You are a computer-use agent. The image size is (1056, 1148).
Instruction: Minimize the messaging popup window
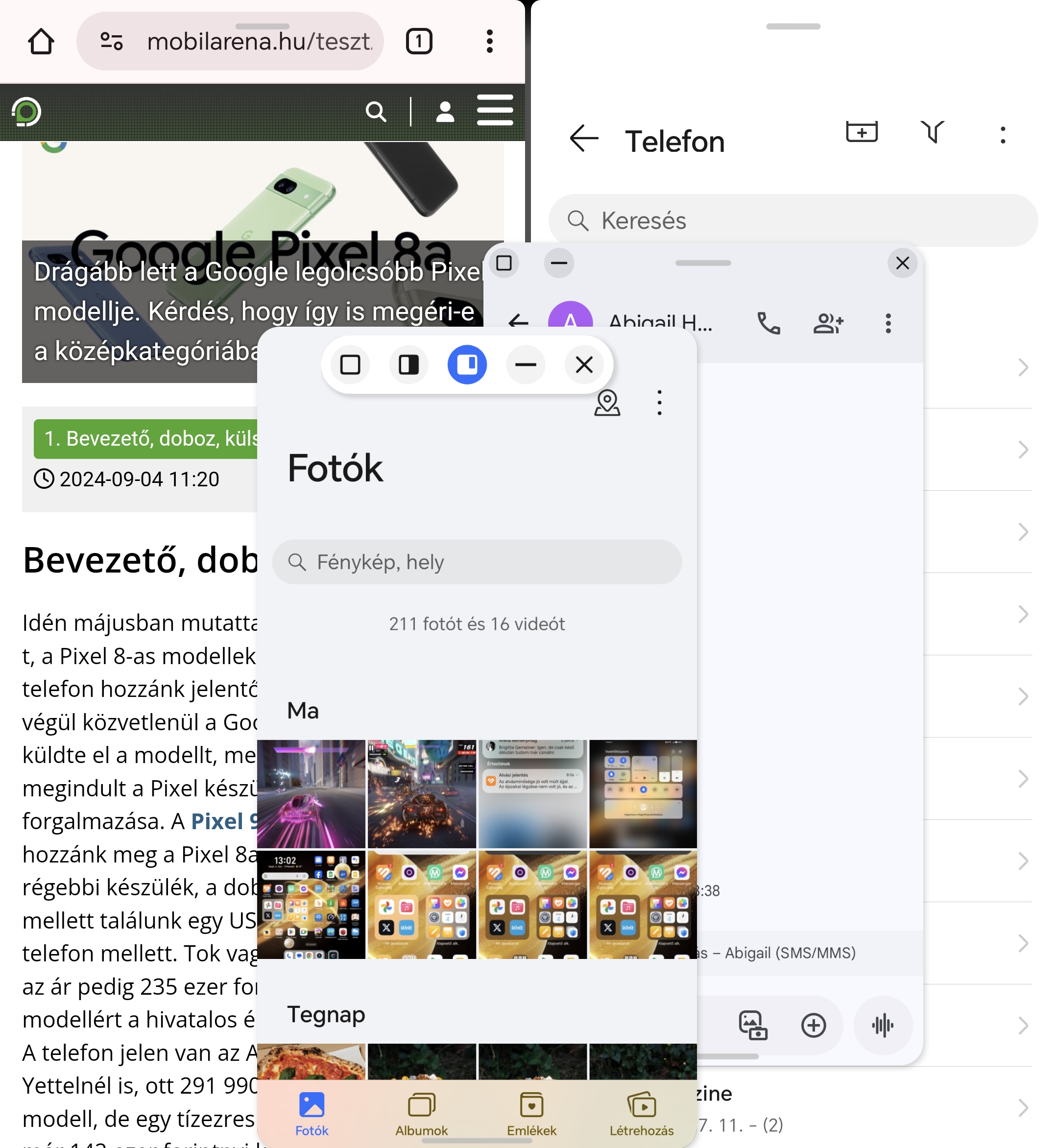[x=559, y=263]
